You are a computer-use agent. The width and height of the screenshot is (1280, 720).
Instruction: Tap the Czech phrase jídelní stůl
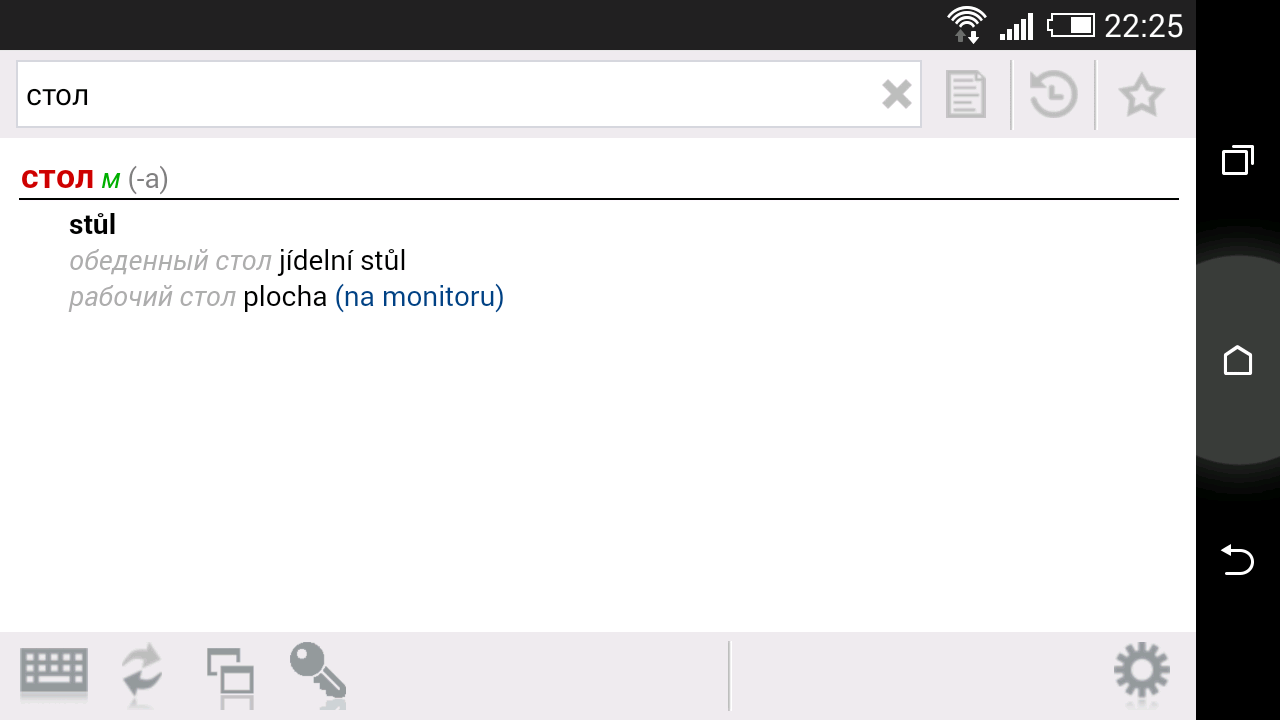[x=342, y=262]
